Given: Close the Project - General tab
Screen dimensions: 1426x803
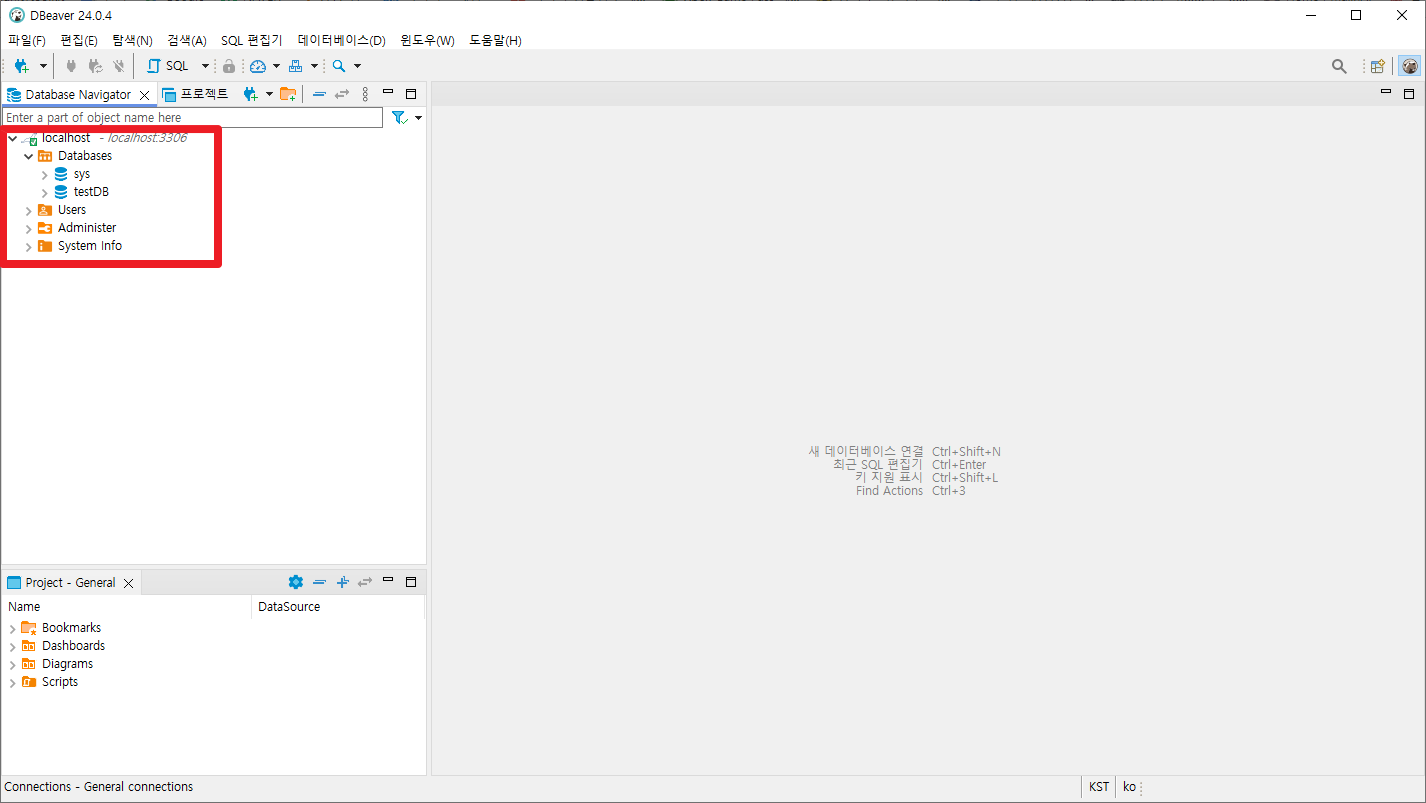Looking at the screenshot, I should click(128, 583).
